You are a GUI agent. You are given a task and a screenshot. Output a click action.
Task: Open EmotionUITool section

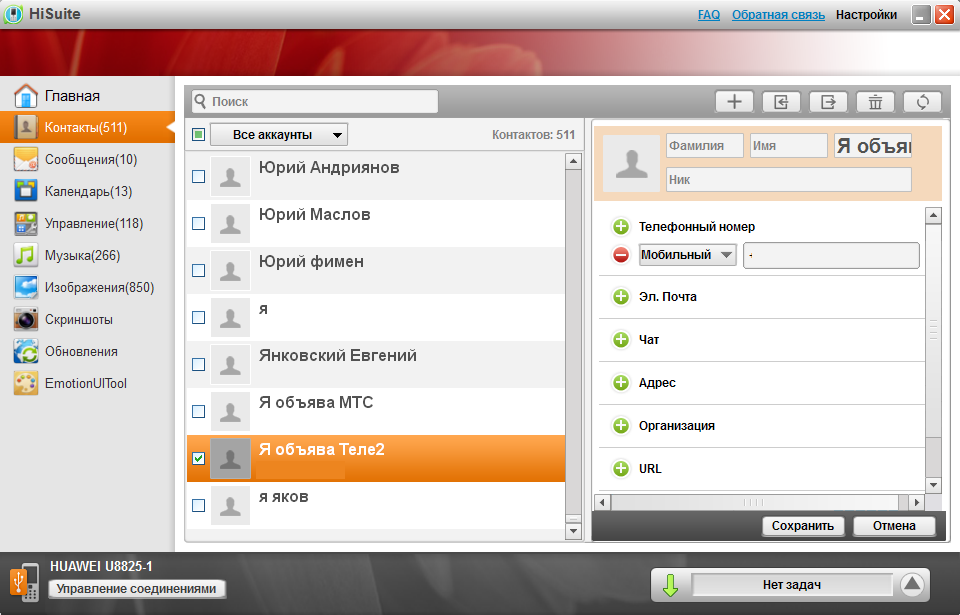point(88,383)
